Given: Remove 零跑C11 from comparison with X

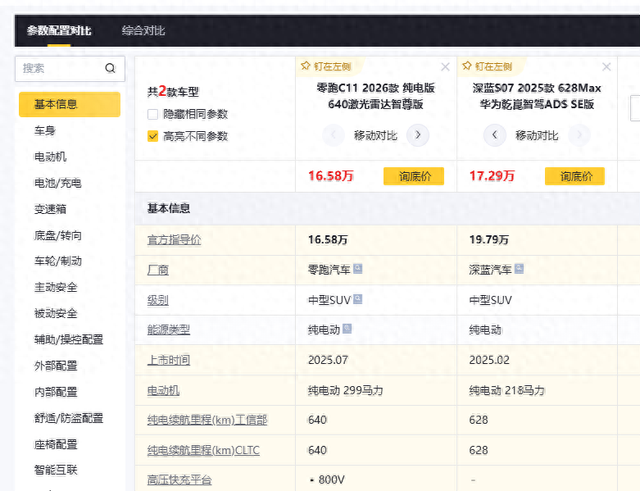Looking at the screenshot, I should click(445, 67).
